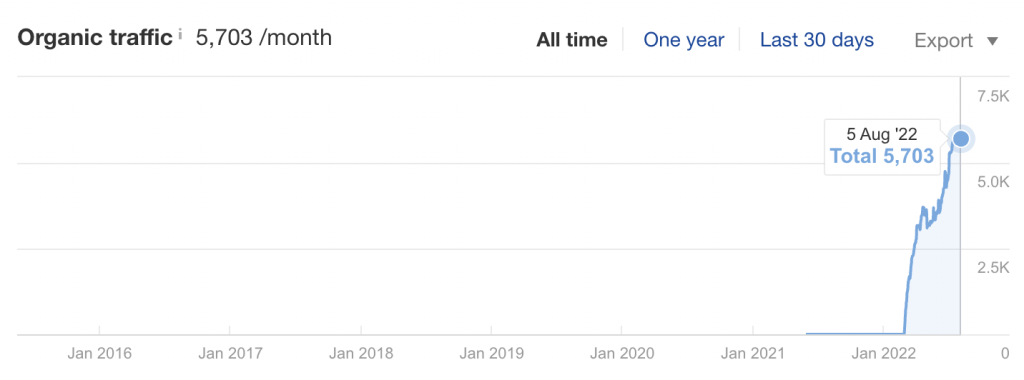
Task: Click the 5 Aug '22 tooltip
Action: [x=882, y=146]
